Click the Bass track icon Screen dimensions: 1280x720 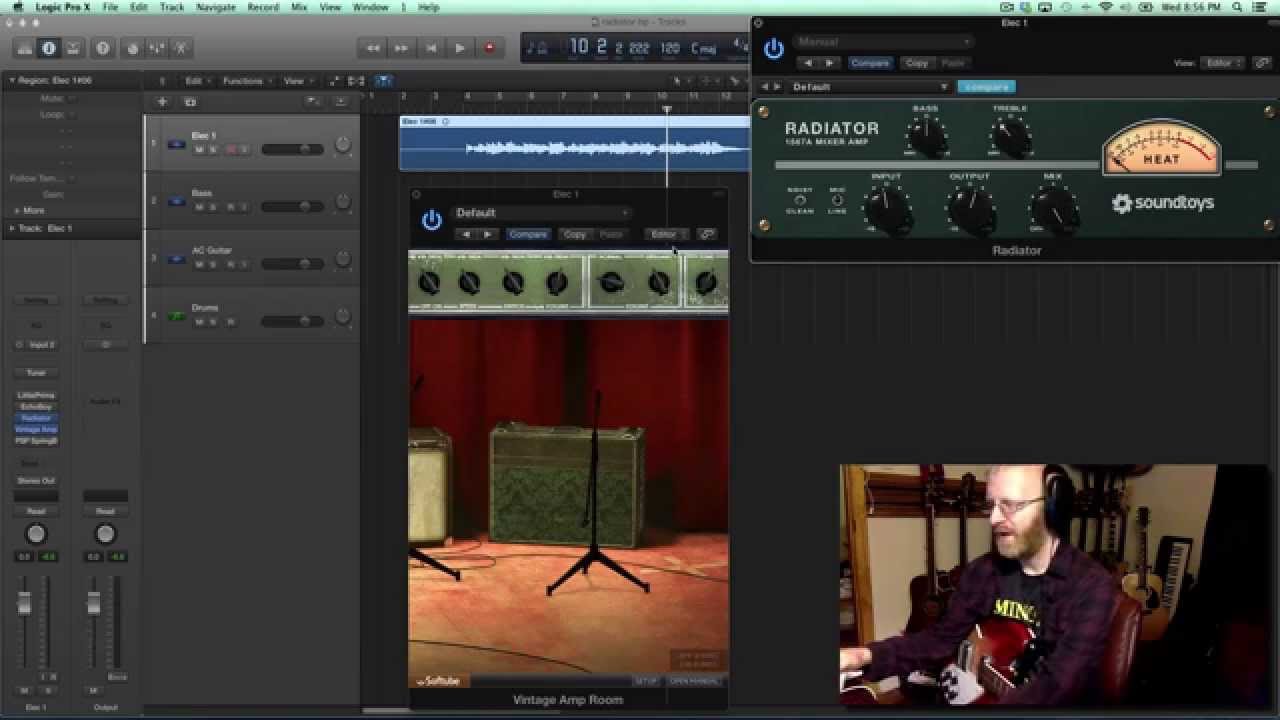click(176, 201)
